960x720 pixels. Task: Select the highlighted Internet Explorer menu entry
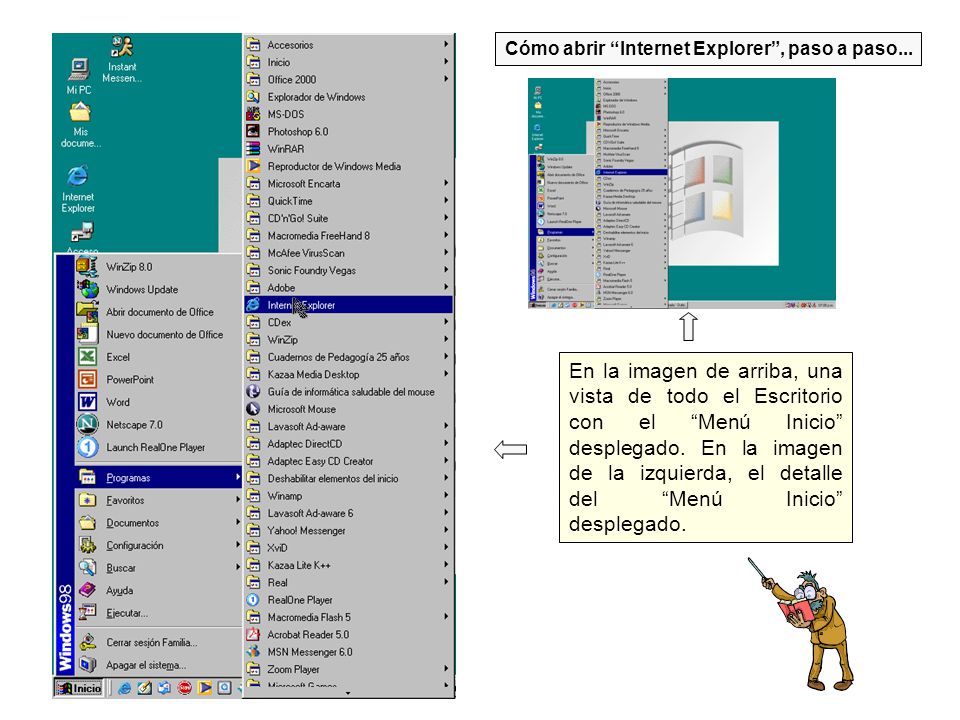click(348, 305)
